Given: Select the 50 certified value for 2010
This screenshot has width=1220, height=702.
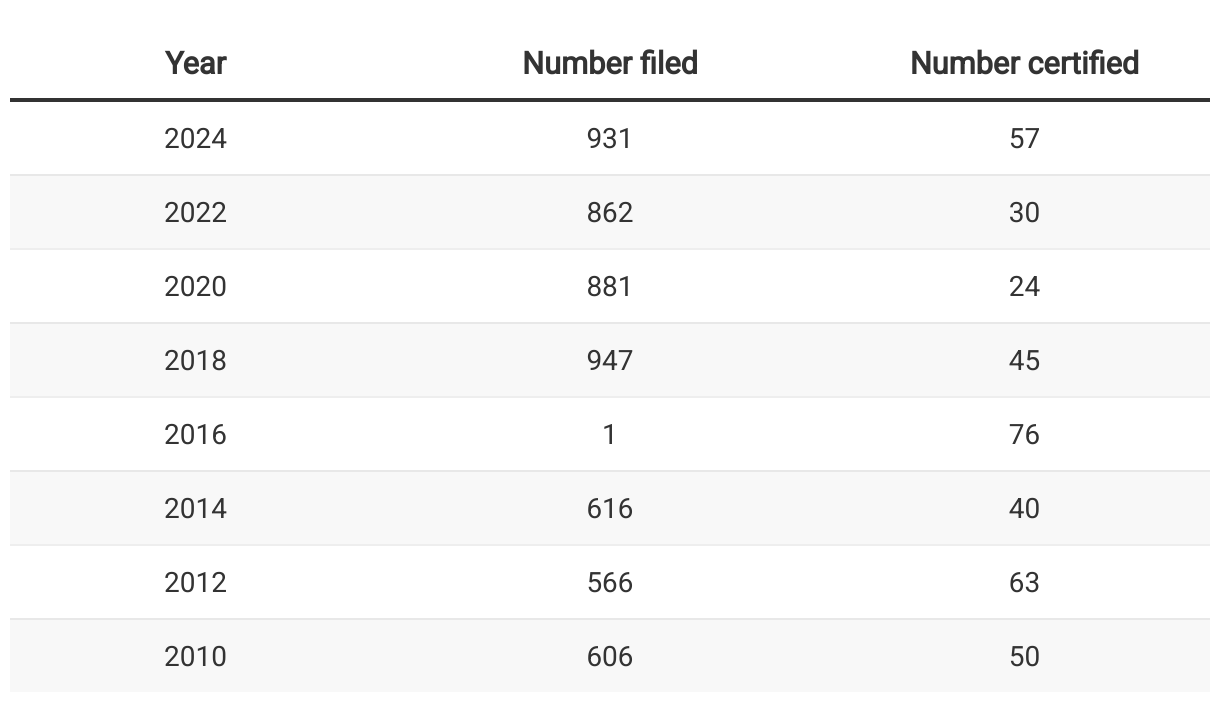Looking at the screenshot, I should pyautogui.click(x=1024, y=656).
